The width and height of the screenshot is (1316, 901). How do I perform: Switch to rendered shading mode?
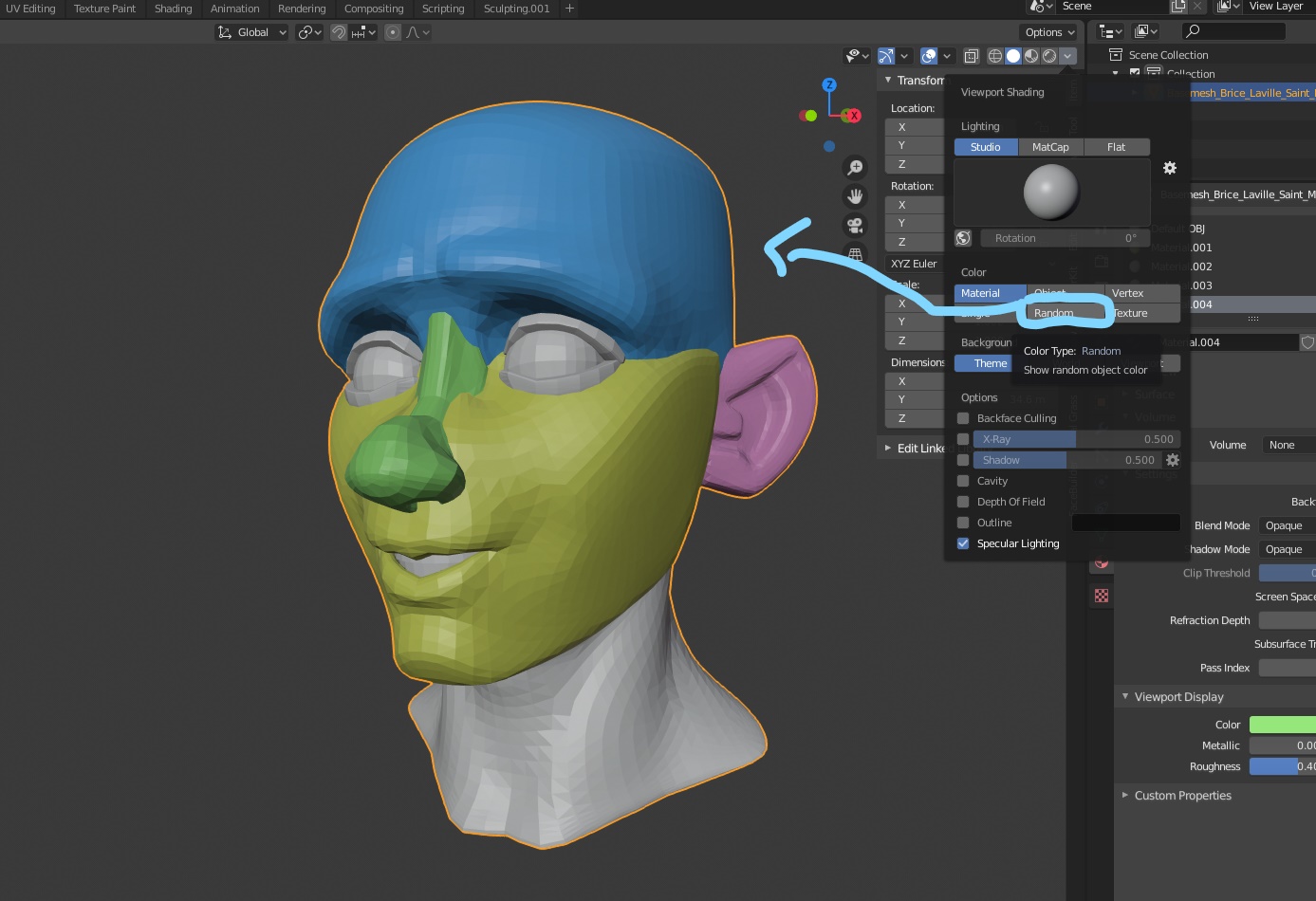pos(1049,56)
